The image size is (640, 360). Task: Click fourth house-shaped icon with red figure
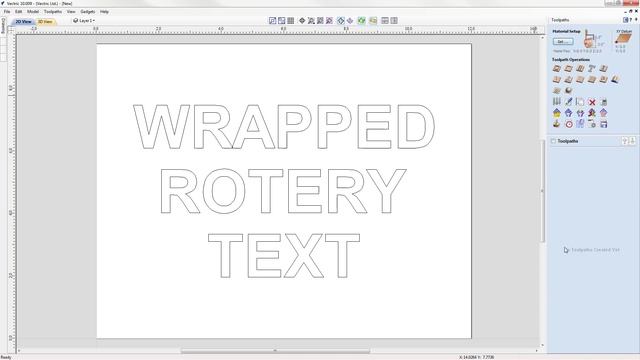tap(592, 113)
